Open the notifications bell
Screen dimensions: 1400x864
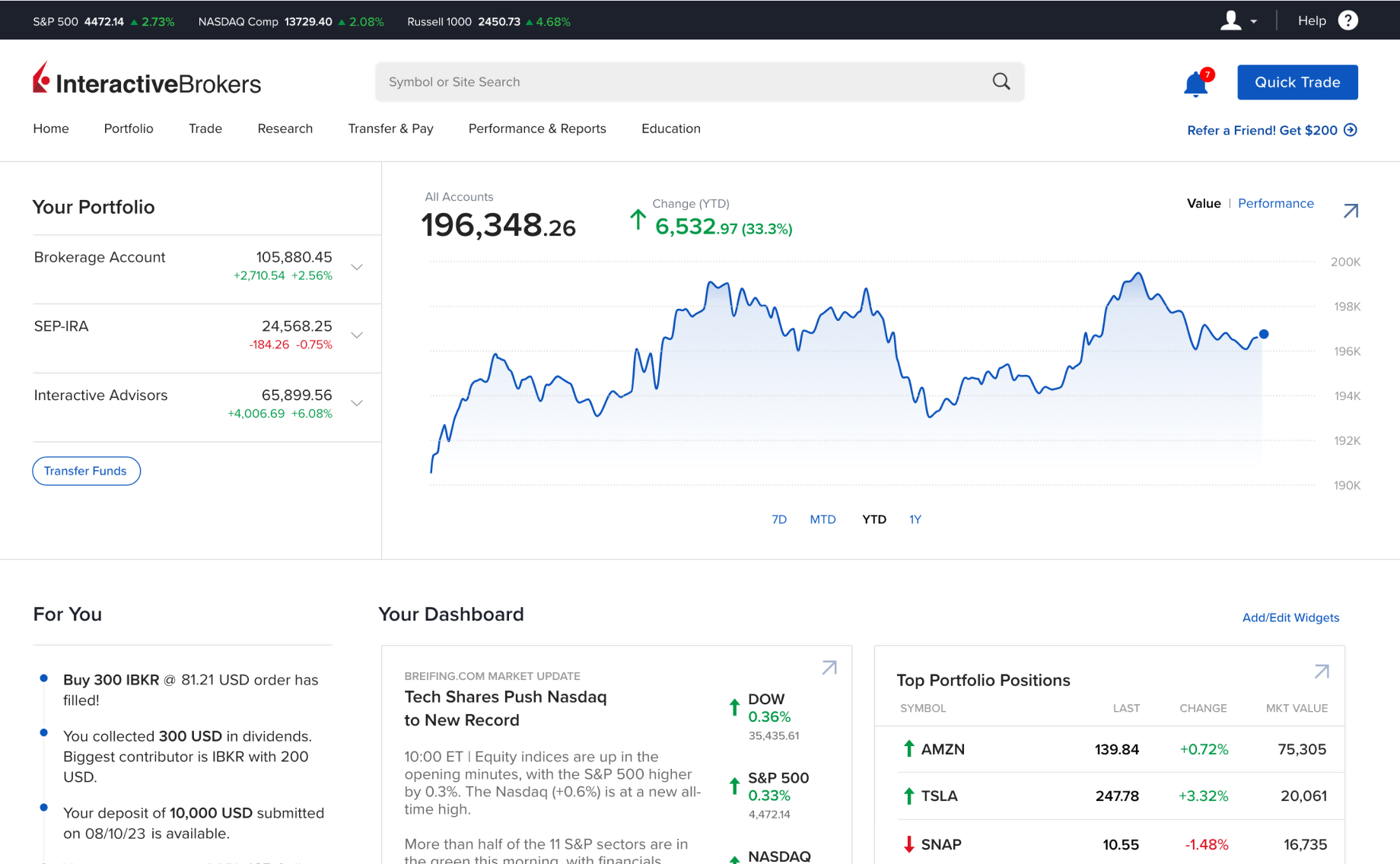coord(1194,82)
